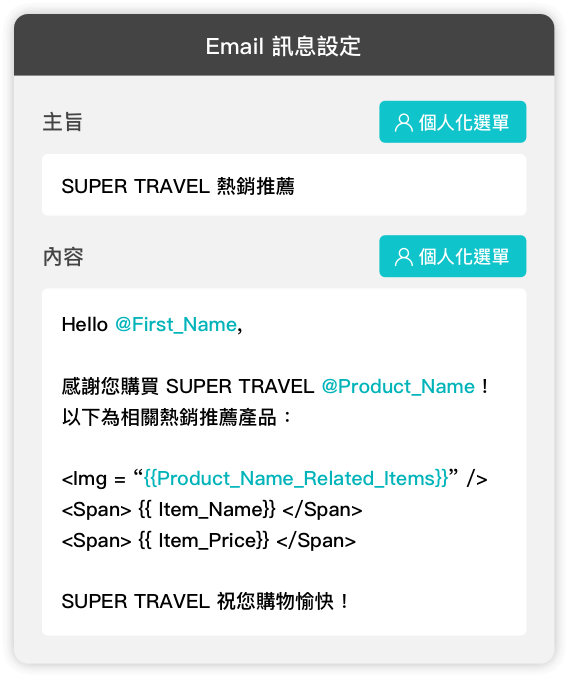Screen dimensions: 568x678
Task: Click the 以下為相關熱銷推薦產品 line
Action: [x=177, y=418]
